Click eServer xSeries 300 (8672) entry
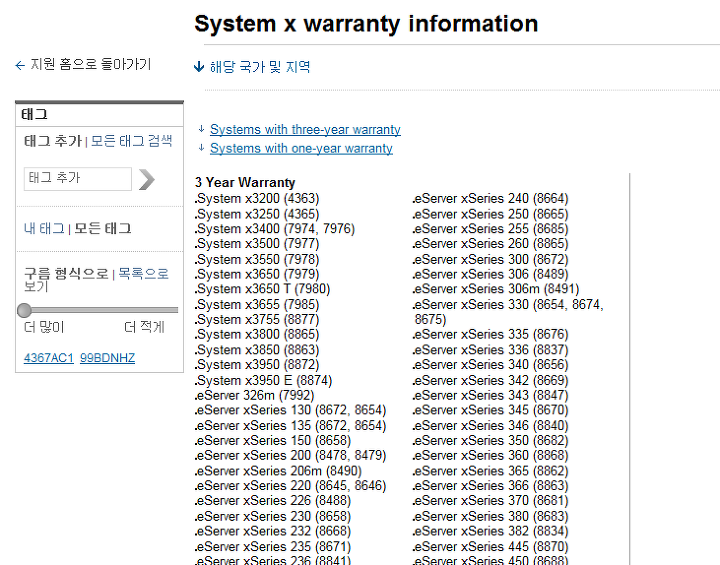 [490, 260]
